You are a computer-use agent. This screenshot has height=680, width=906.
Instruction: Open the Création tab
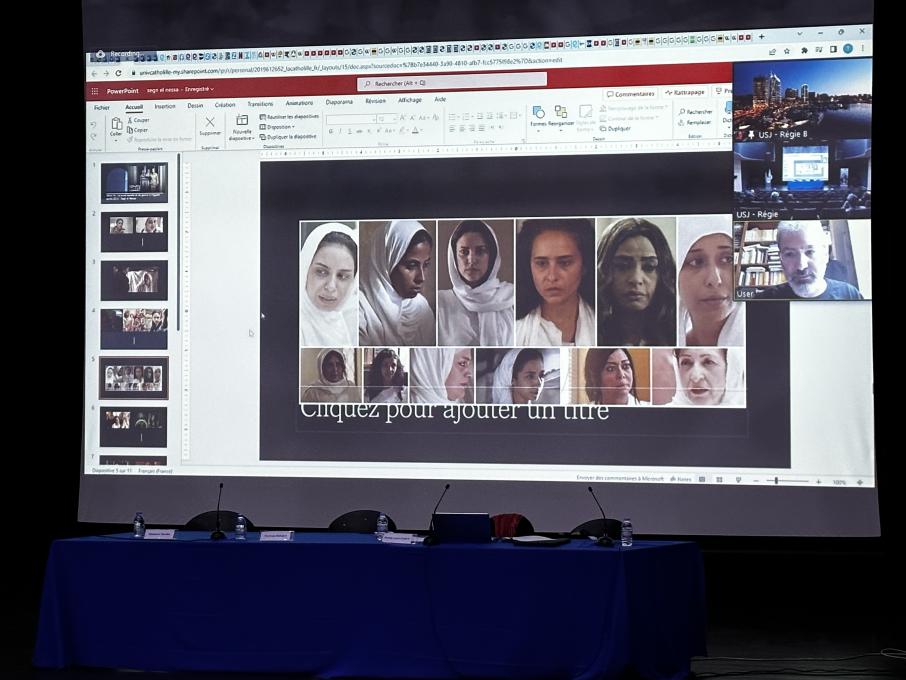pos(225,105)
